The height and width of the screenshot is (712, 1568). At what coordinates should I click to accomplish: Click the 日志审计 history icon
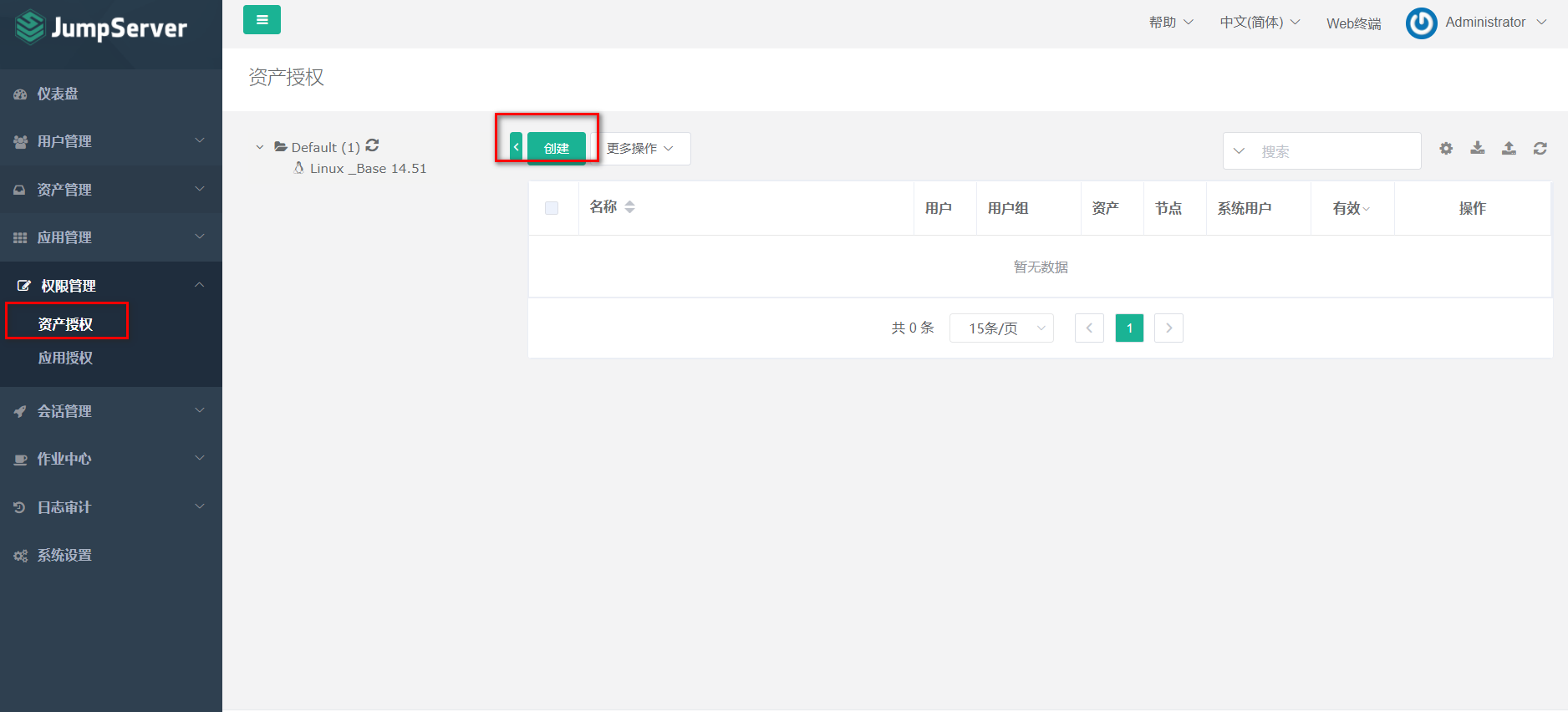pos(19,507)
